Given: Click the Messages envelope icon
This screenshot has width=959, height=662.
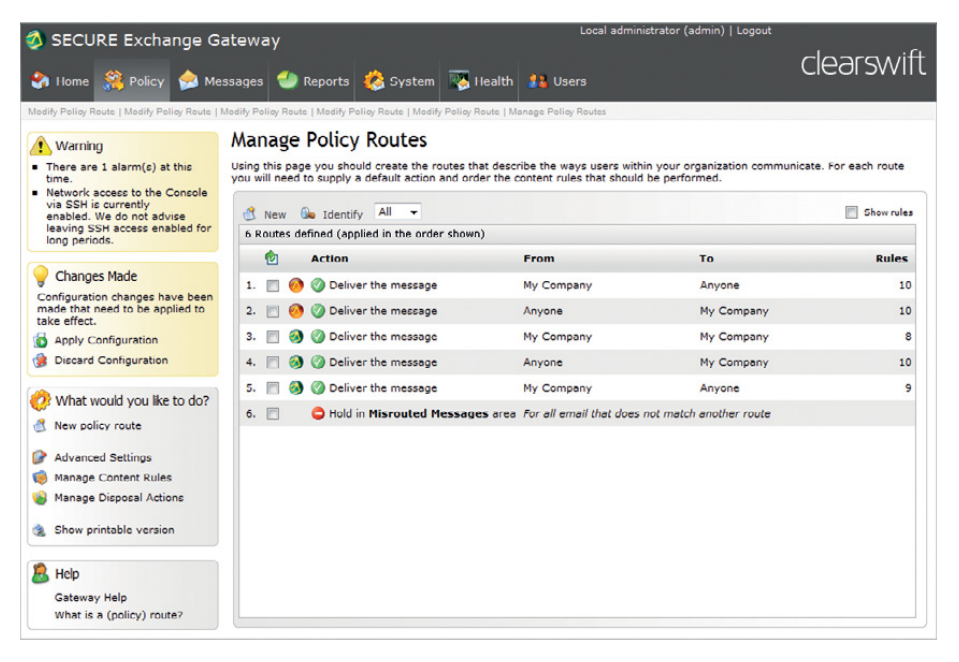Looking at the screenshot, I should click(x=188, y=81).
